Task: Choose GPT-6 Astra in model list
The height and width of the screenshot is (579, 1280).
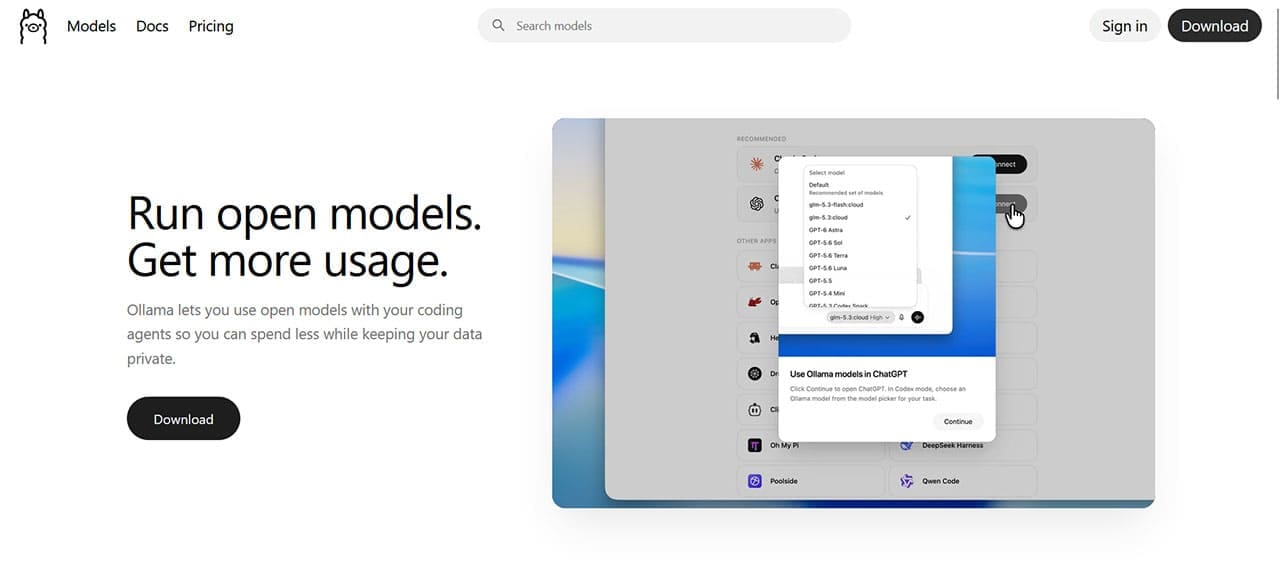Action: [826, 230]
